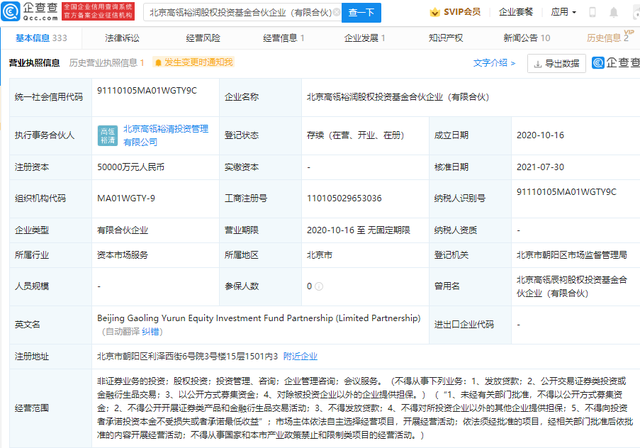Switch to the 知识产权 tab
This screenshot has width=640, height=448.
point(446,38)
